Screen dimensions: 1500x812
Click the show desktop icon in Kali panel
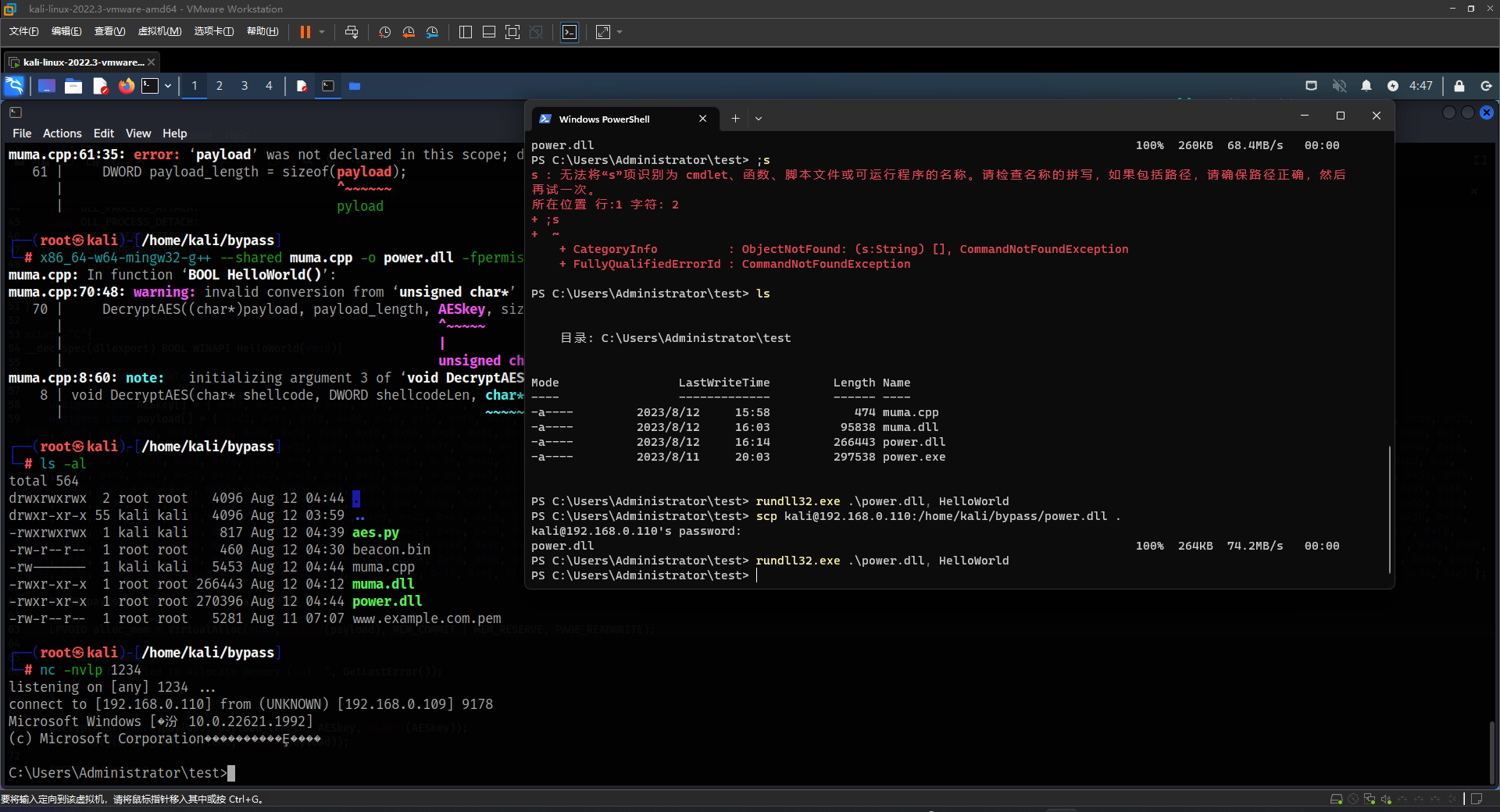(47, 86)
